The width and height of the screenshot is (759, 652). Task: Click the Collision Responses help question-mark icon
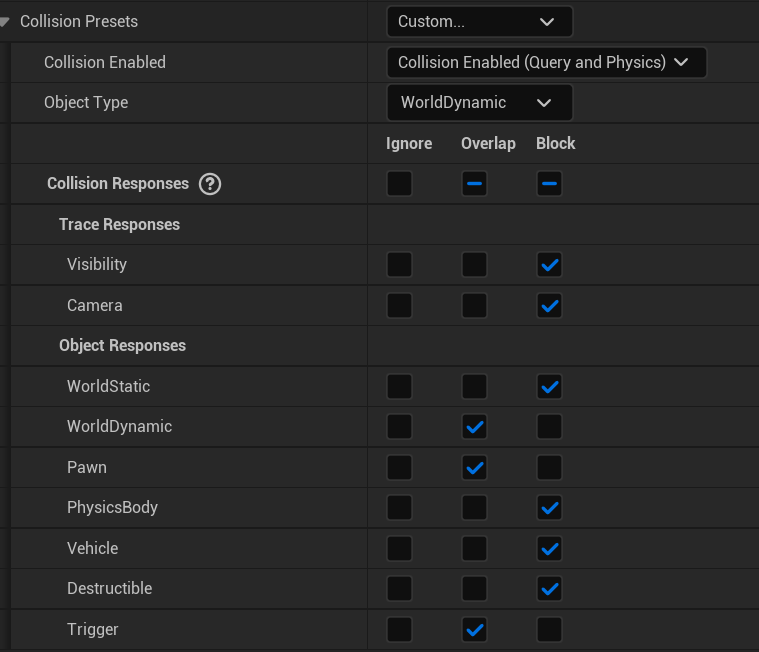tap(210, 184)
